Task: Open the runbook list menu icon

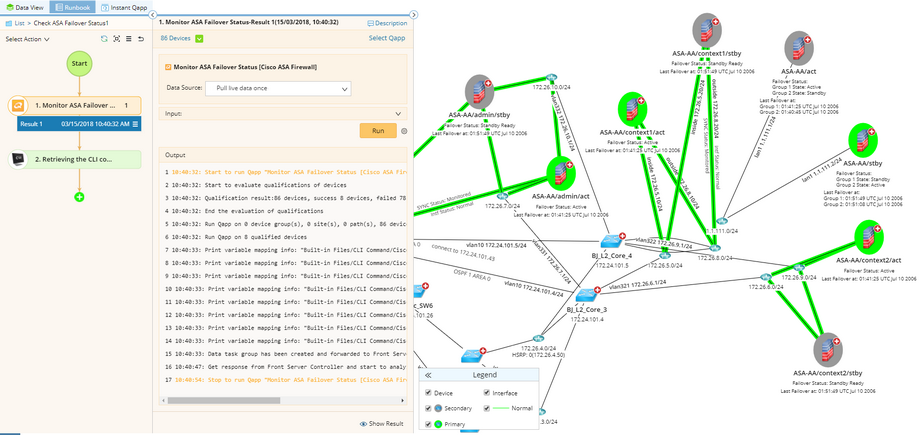Action: tap(129, 39)
